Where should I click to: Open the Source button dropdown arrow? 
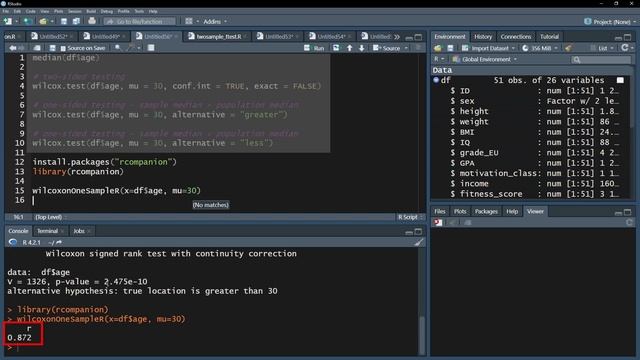tap(406, 48)
